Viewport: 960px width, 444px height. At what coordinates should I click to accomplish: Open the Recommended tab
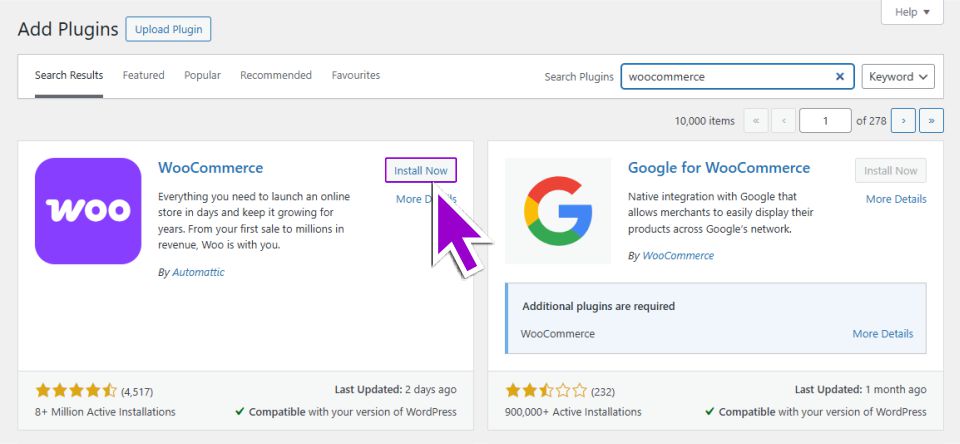click(276, 75)
